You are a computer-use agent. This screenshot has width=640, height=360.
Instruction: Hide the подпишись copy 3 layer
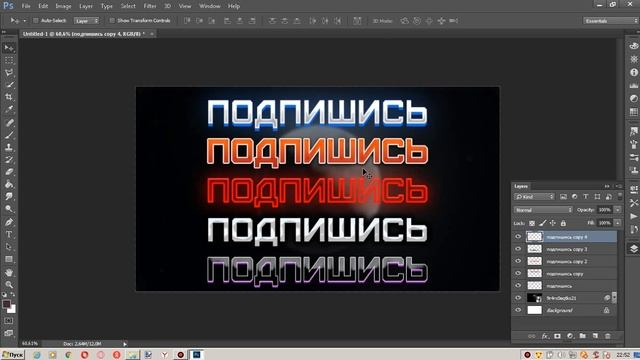[x=518, y=249]
